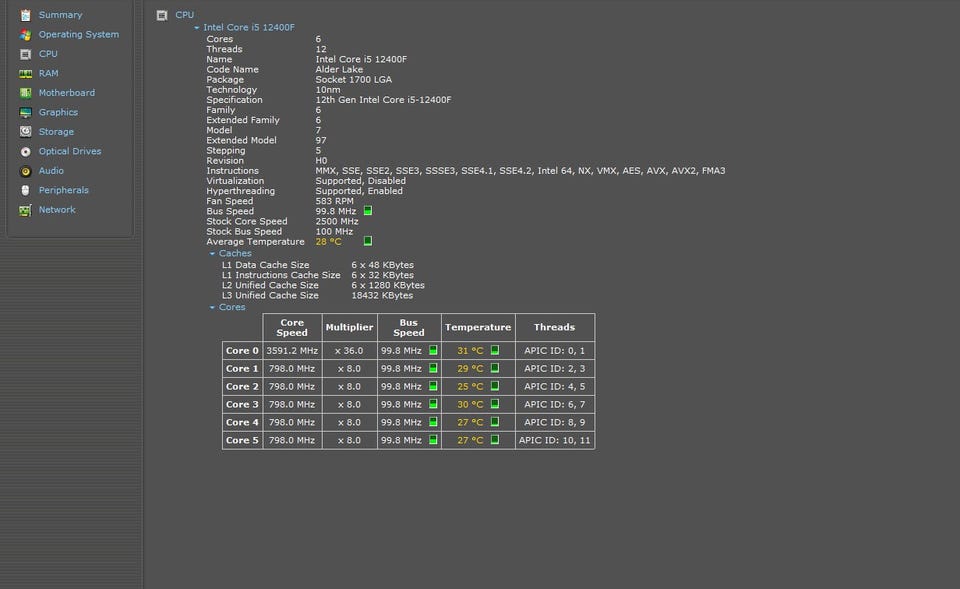
Task: Click the Supported, Enabled hyperthreading value
Action: pos(359,191)
